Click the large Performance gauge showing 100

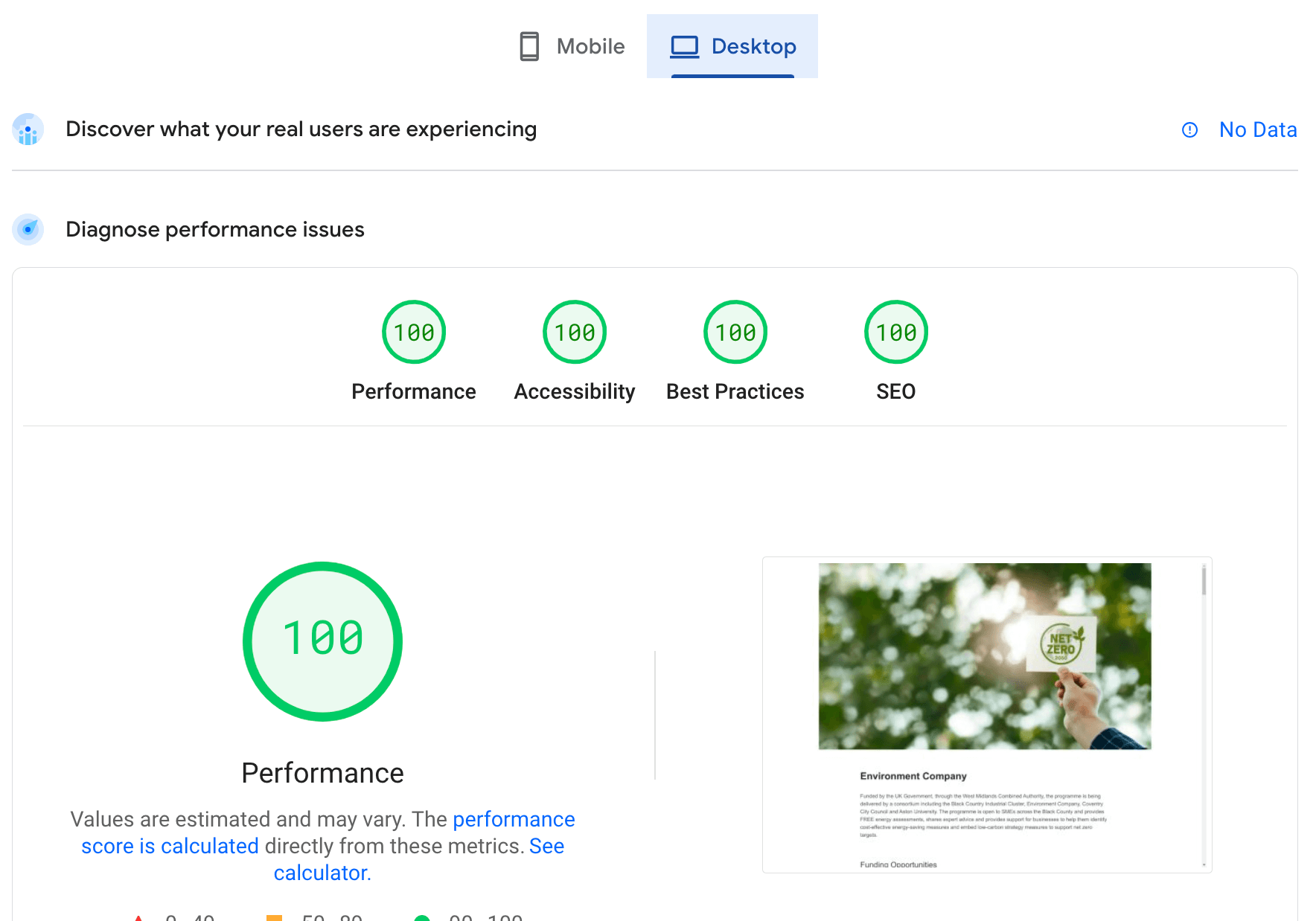coord(322,641)
